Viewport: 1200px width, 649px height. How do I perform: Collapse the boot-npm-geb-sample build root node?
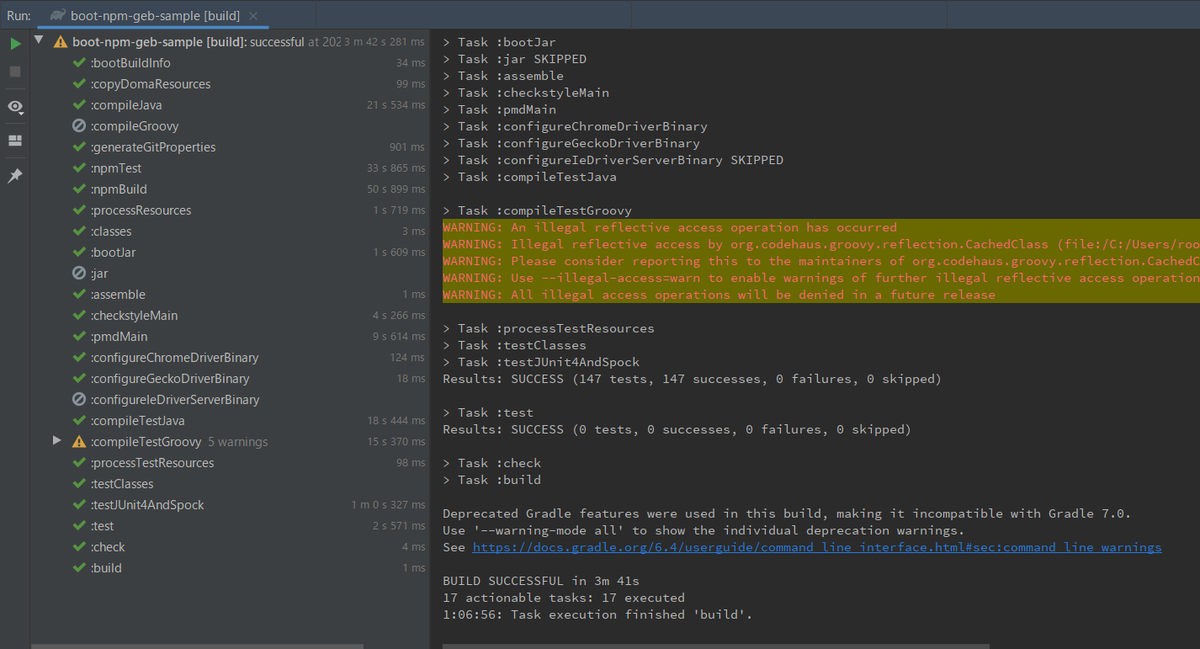point(38,41)
